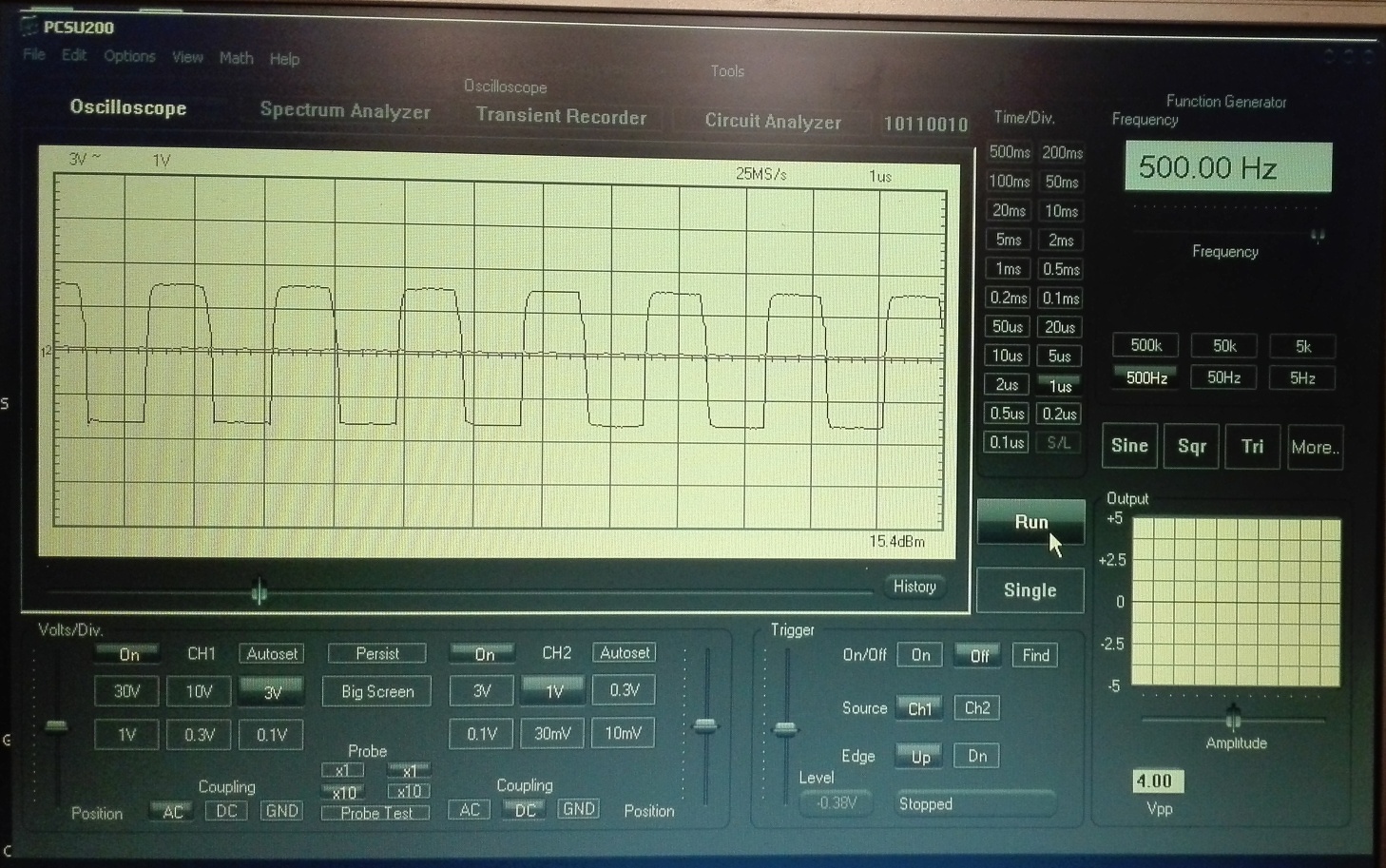This screenshot has width=1386, height=868.
Task: Select the 2ms time/div setting
Action: coord(1060,241)
